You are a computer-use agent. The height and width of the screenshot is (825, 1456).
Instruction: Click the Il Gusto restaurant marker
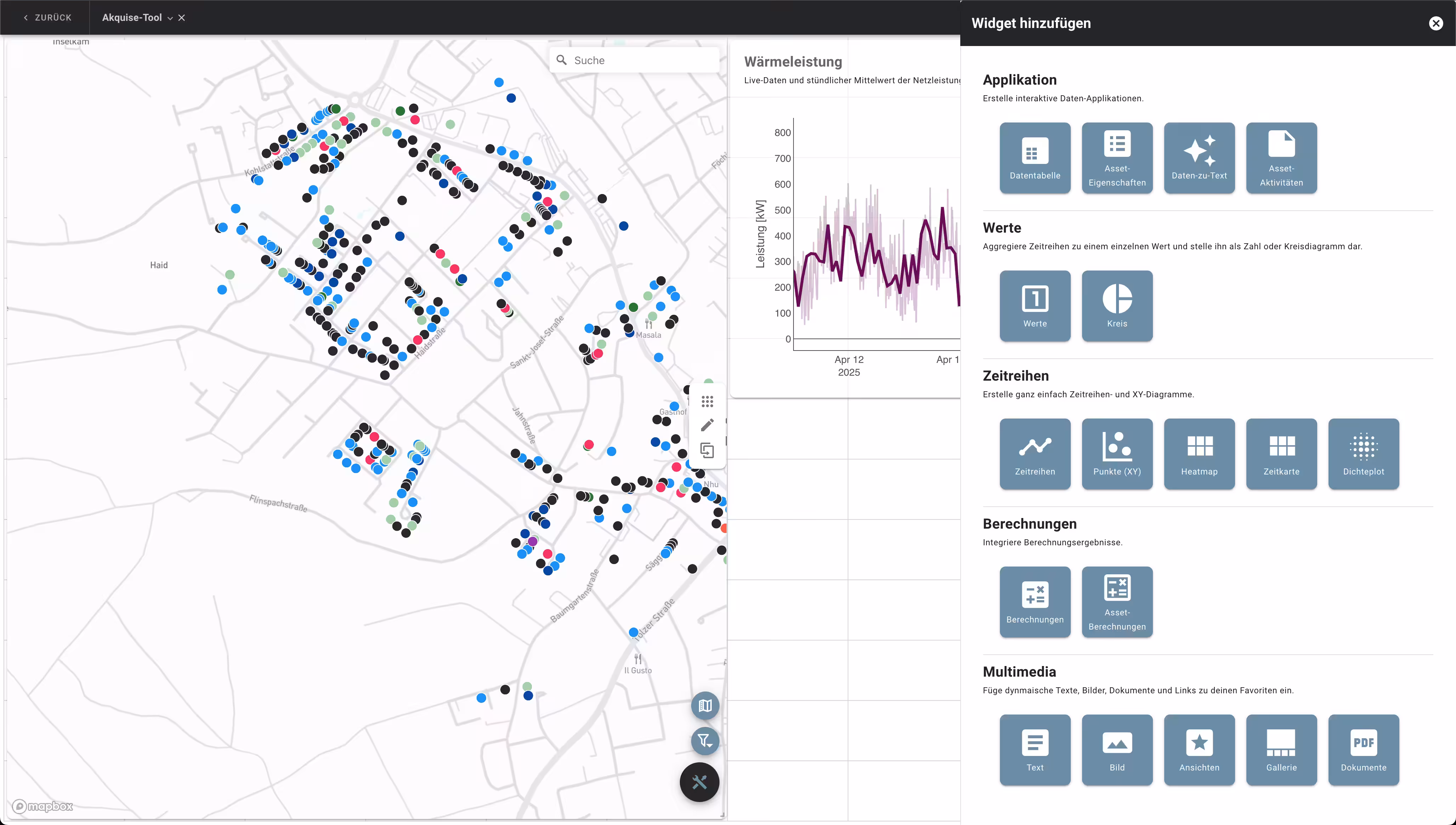tap(638, 659)
